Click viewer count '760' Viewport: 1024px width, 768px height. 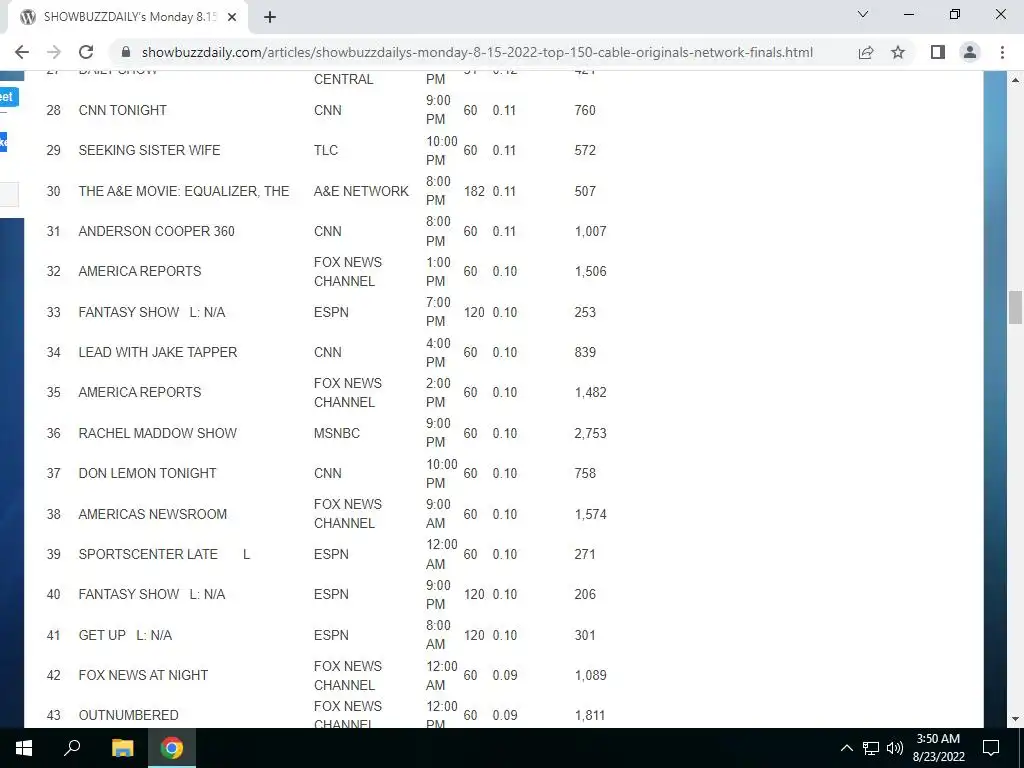(585, 110)
